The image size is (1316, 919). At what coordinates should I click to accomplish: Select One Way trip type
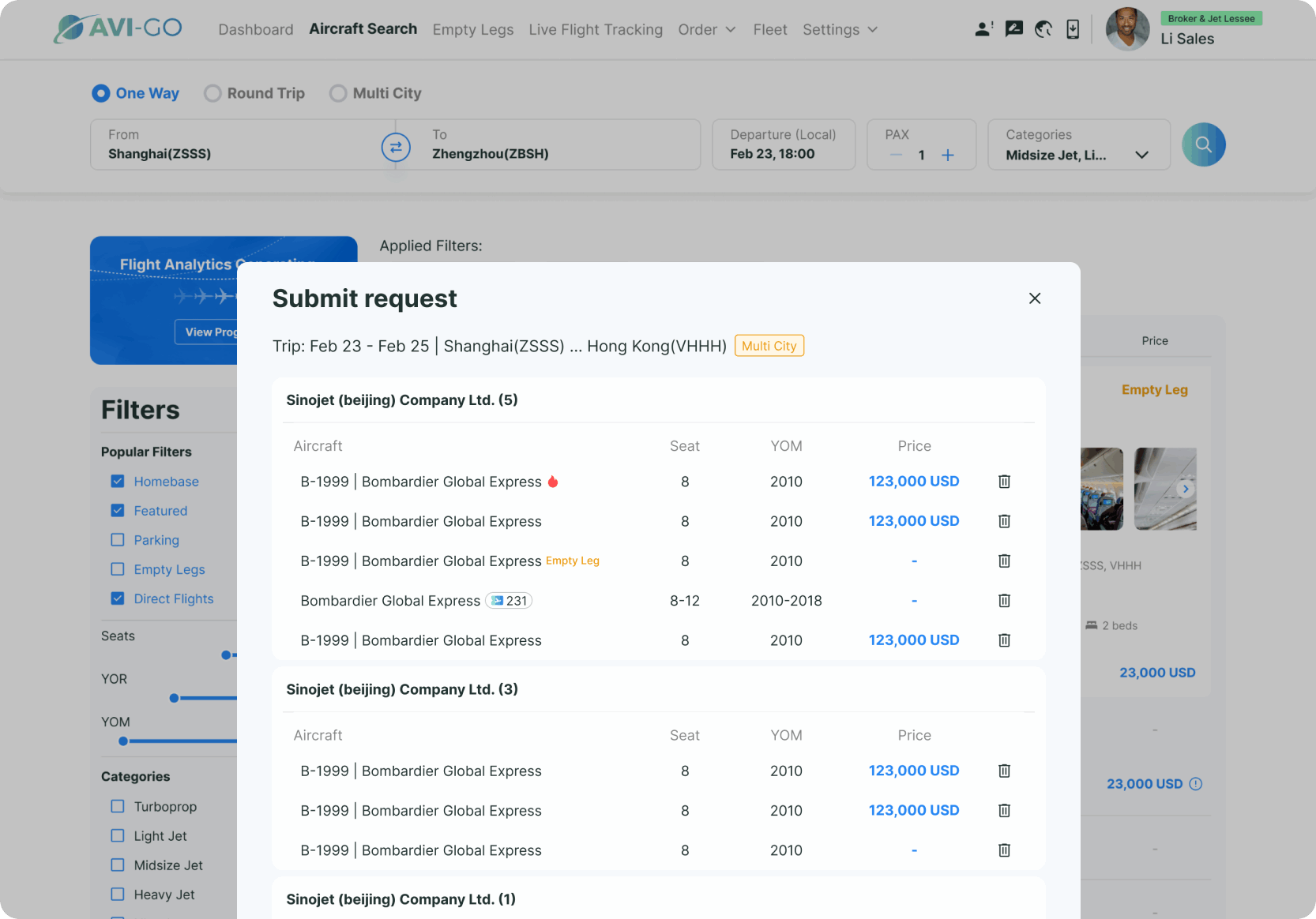(135, 93)
